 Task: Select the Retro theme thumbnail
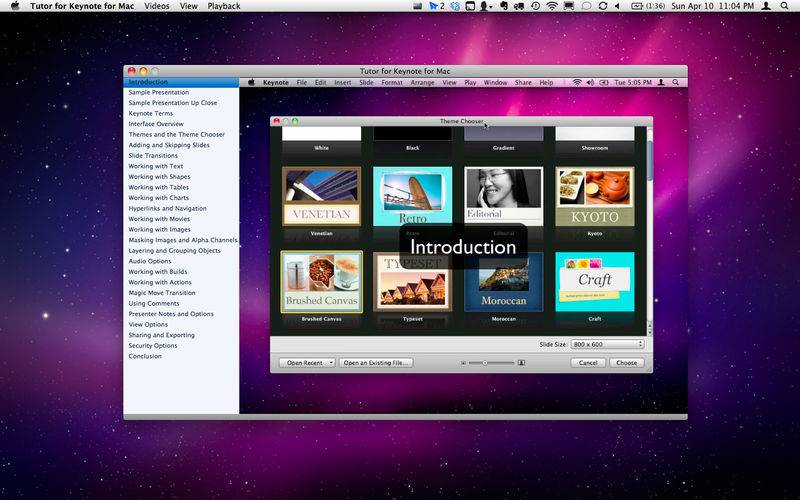[x=412, y=196]
